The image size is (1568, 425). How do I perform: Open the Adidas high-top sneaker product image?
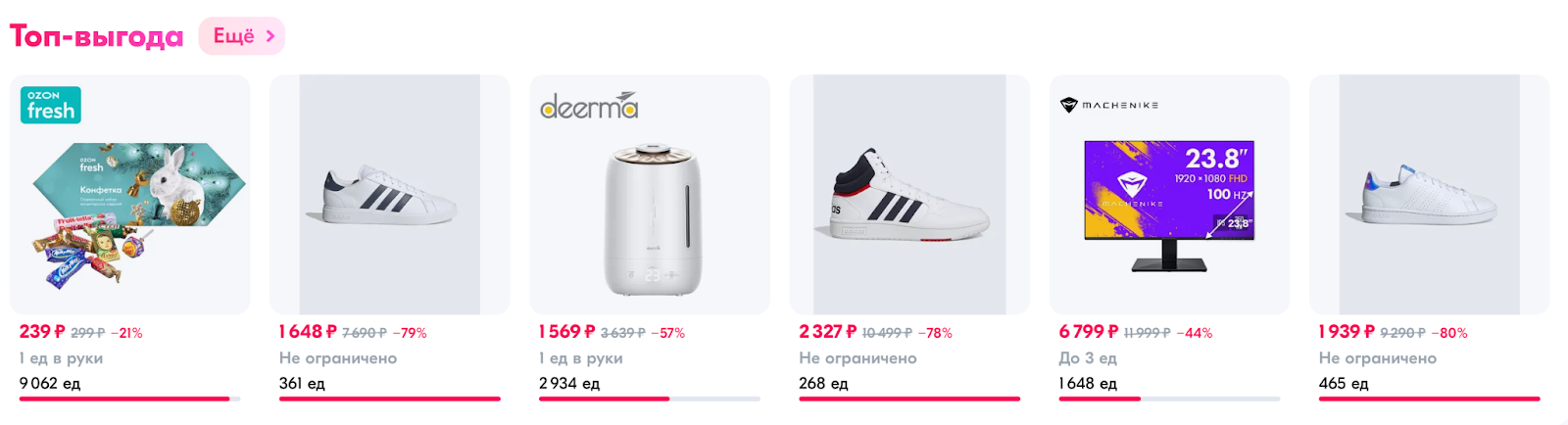pyautogui.click(x=908, y=196)
